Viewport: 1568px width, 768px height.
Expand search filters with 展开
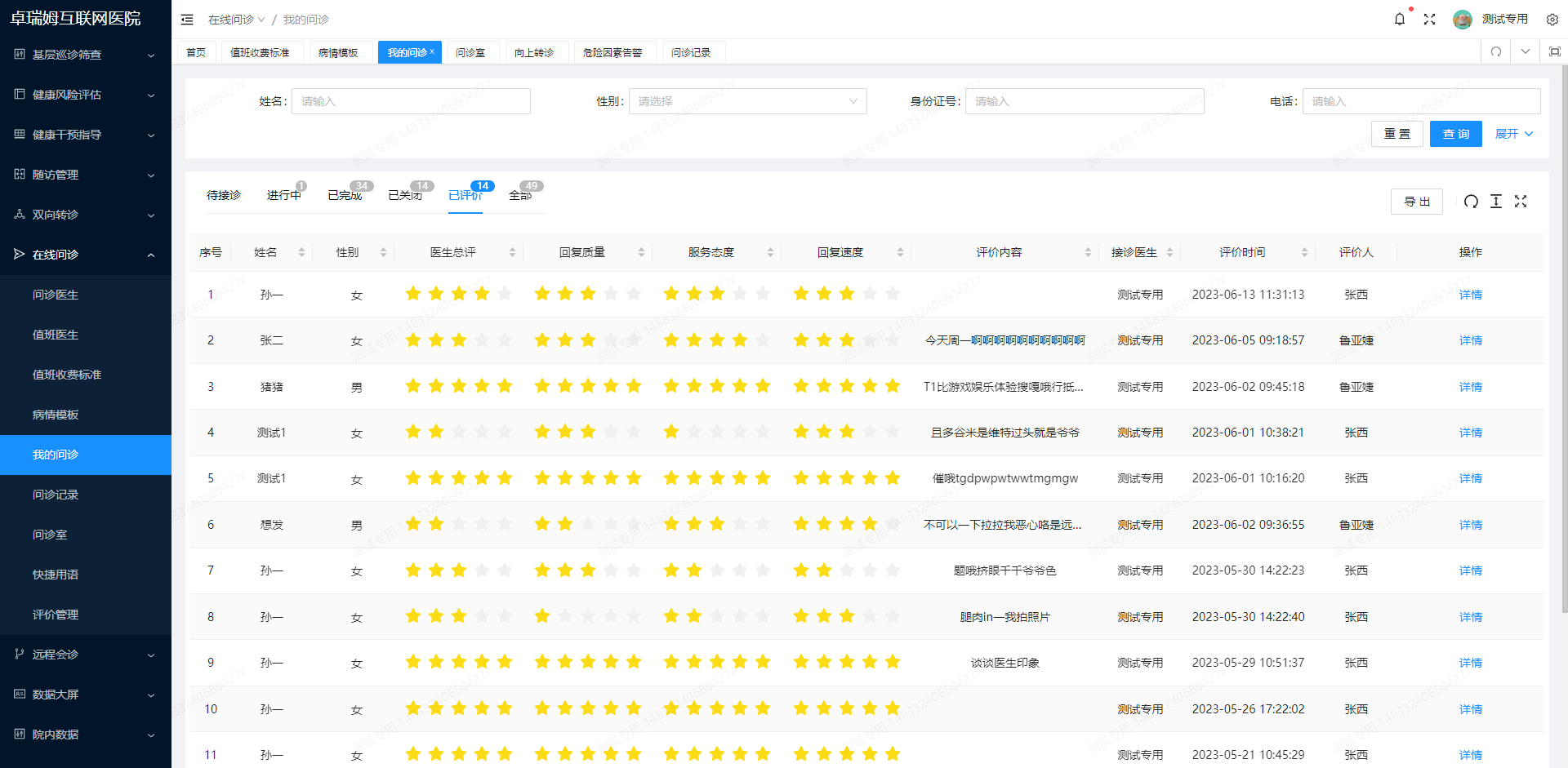(x=1513, y=134)
